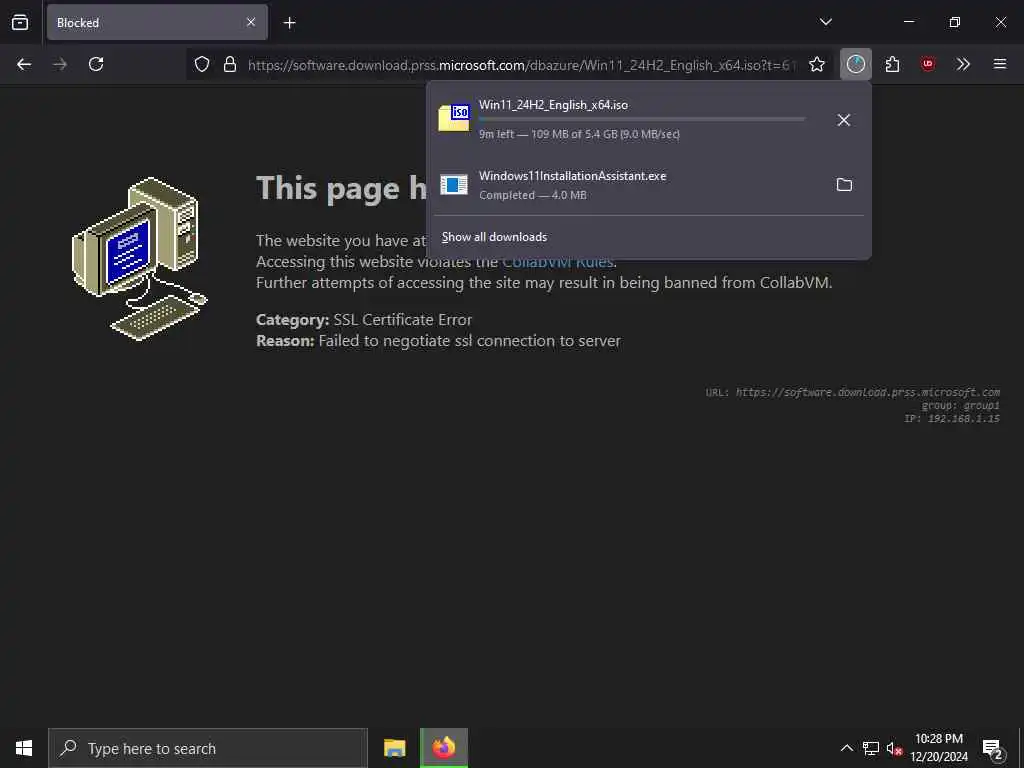The height and width of the screenshot is (768, 1024).
Task: Cancel the Win11 ISO download
Action: (x=844, y=120)
